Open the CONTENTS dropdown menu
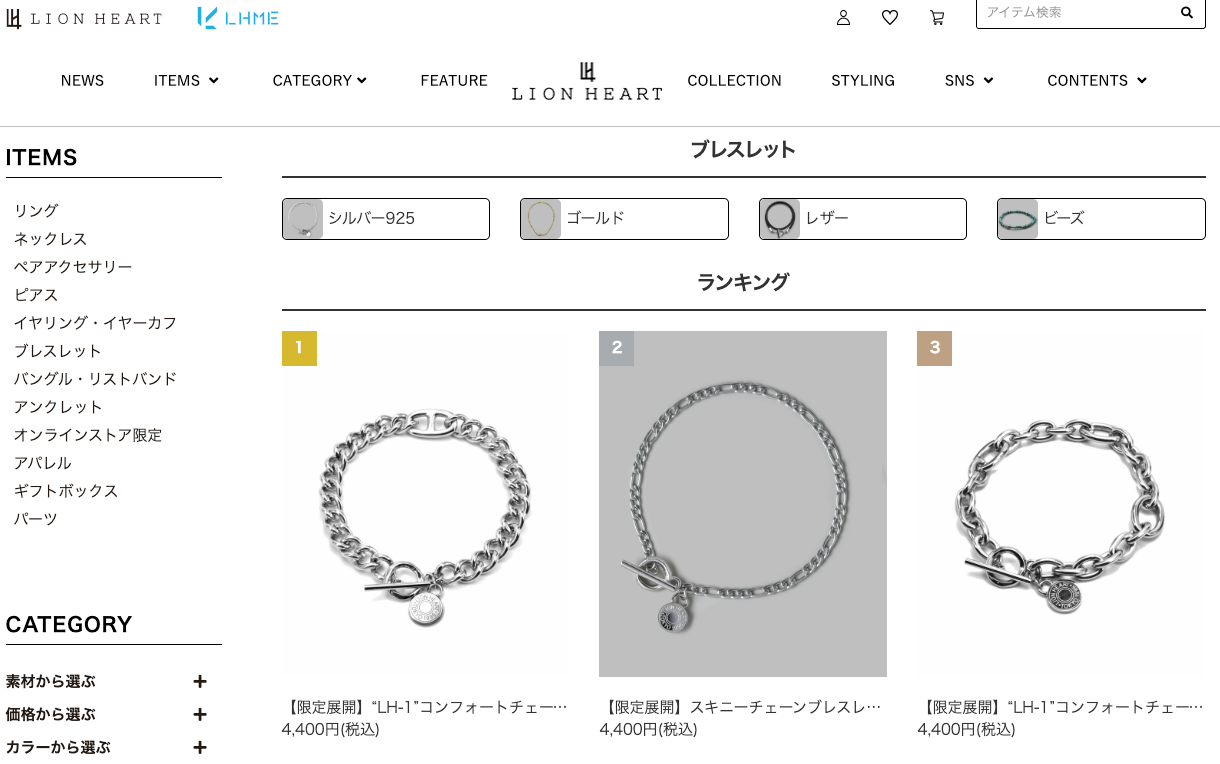 [1097, 81]
